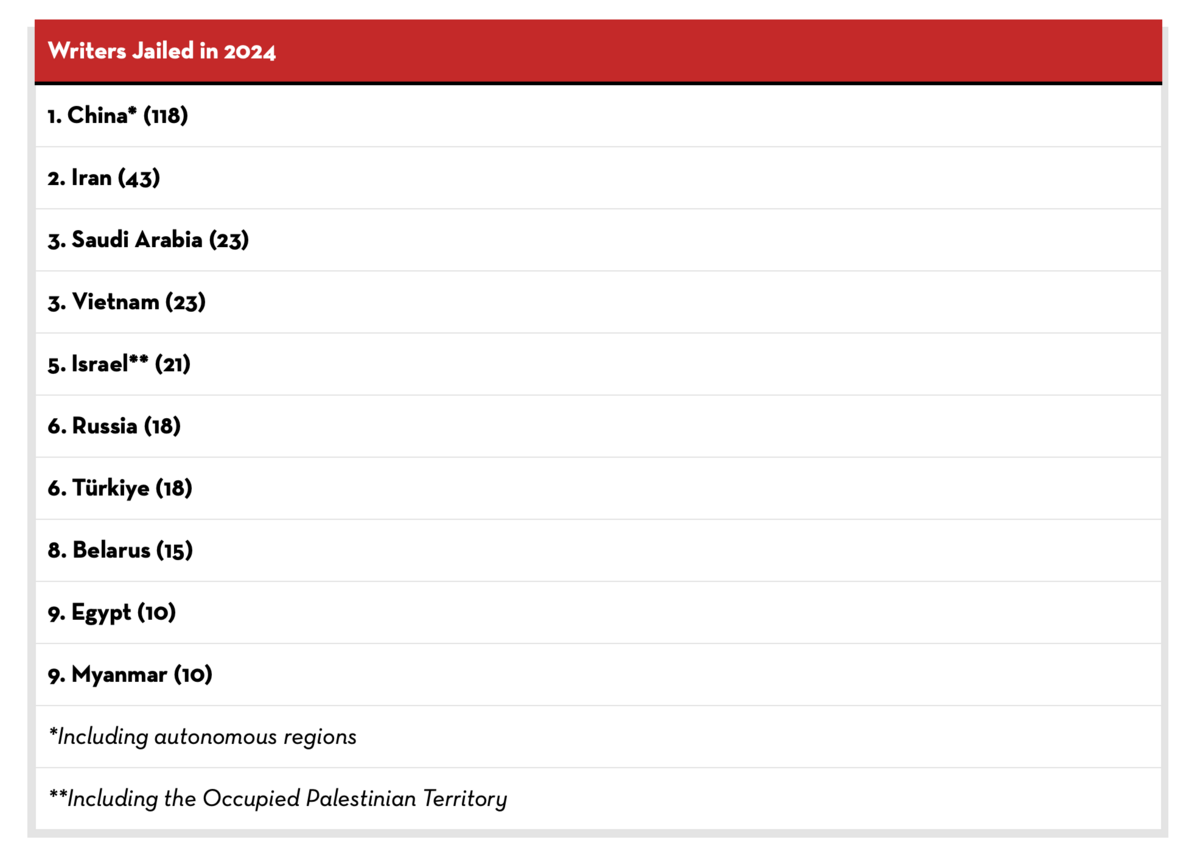Select the row "5. Israel** (21)"
The height and width of the screenshot is (862, 1200).
click(x=598, y=364)
